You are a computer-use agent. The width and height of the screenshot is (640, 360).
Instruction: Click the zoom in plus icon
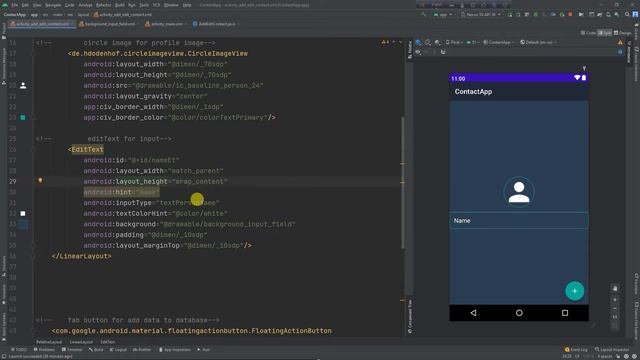(615, 300)
